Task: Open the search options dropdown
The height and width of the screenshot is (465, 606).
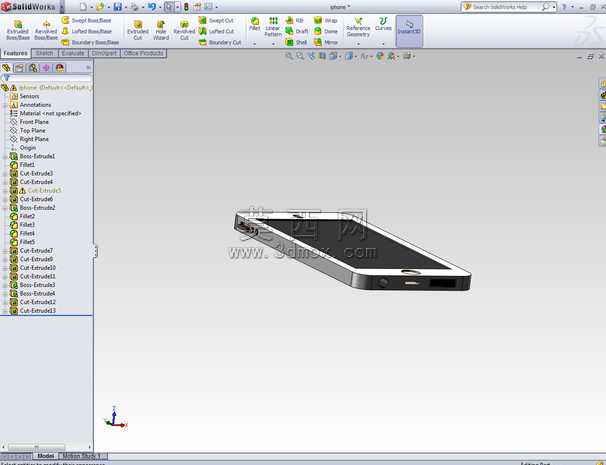Action: click(554, 7)
